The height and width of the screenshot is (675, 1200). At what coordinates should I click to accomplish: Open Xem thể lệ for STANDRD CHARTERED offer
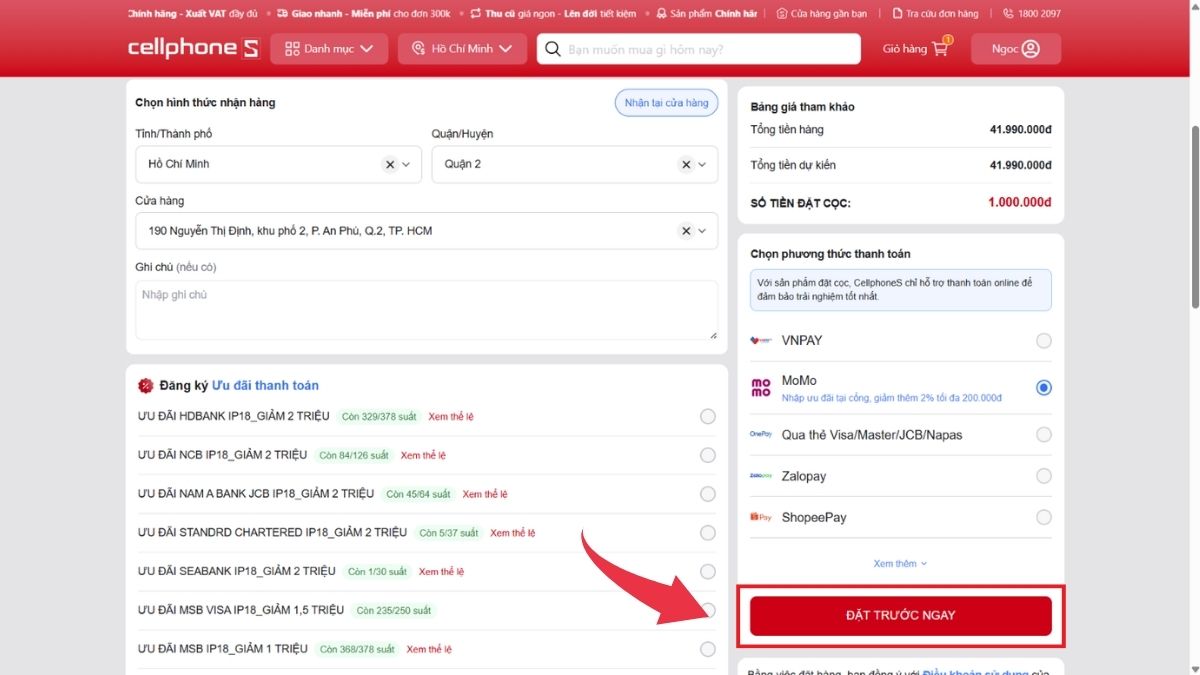(x=513, y=533)
